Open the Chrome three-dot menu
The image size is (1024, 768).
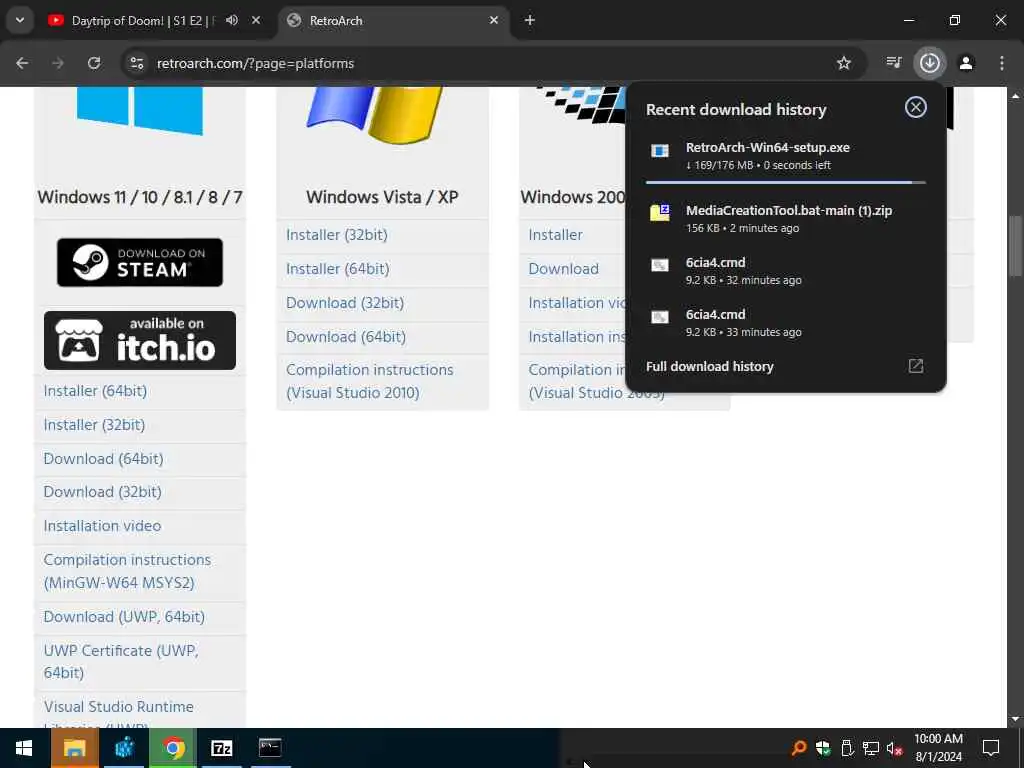pyautogui.click(x=1001, y=63)
